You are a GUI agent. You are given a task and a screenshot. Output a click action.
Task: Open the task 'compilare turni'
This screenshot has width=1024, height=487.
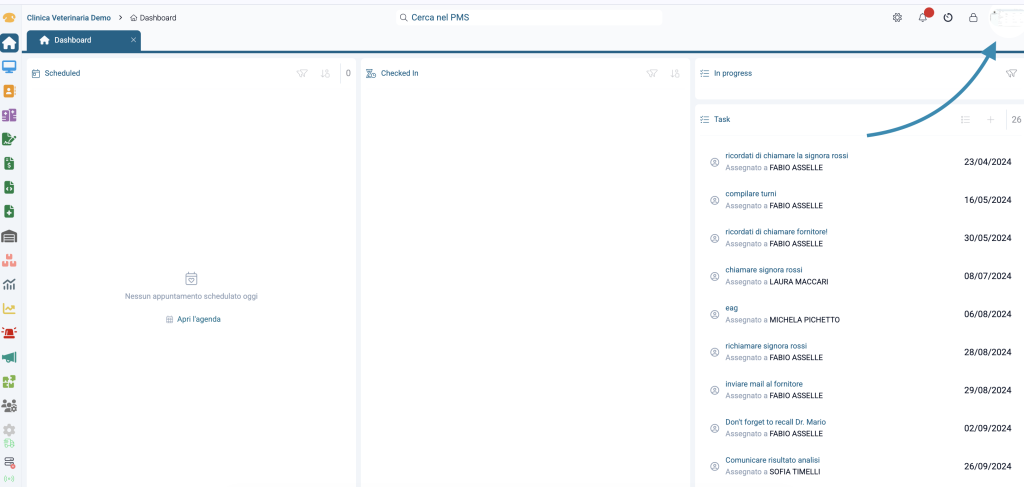[x=751, y=194]
